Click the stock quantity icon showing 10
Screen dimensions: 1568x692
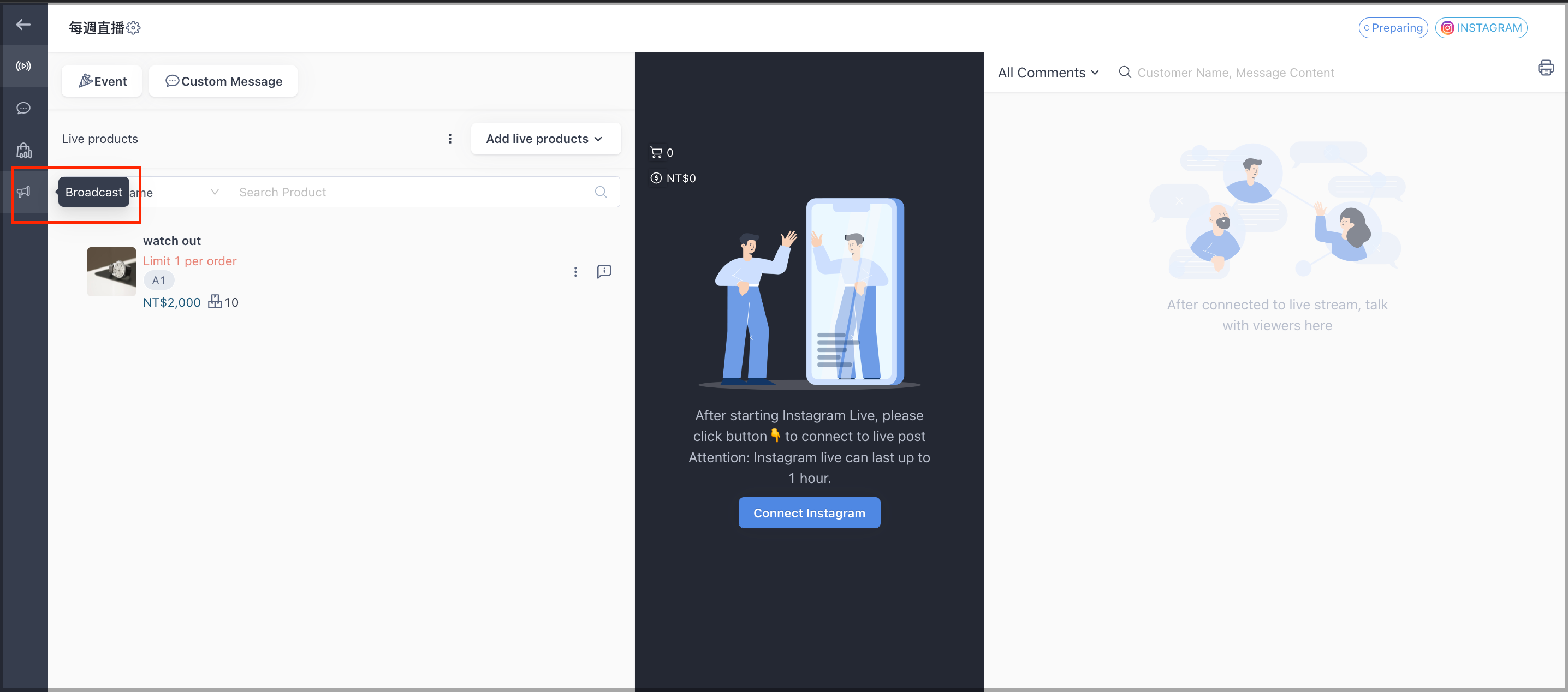(216, 302)
